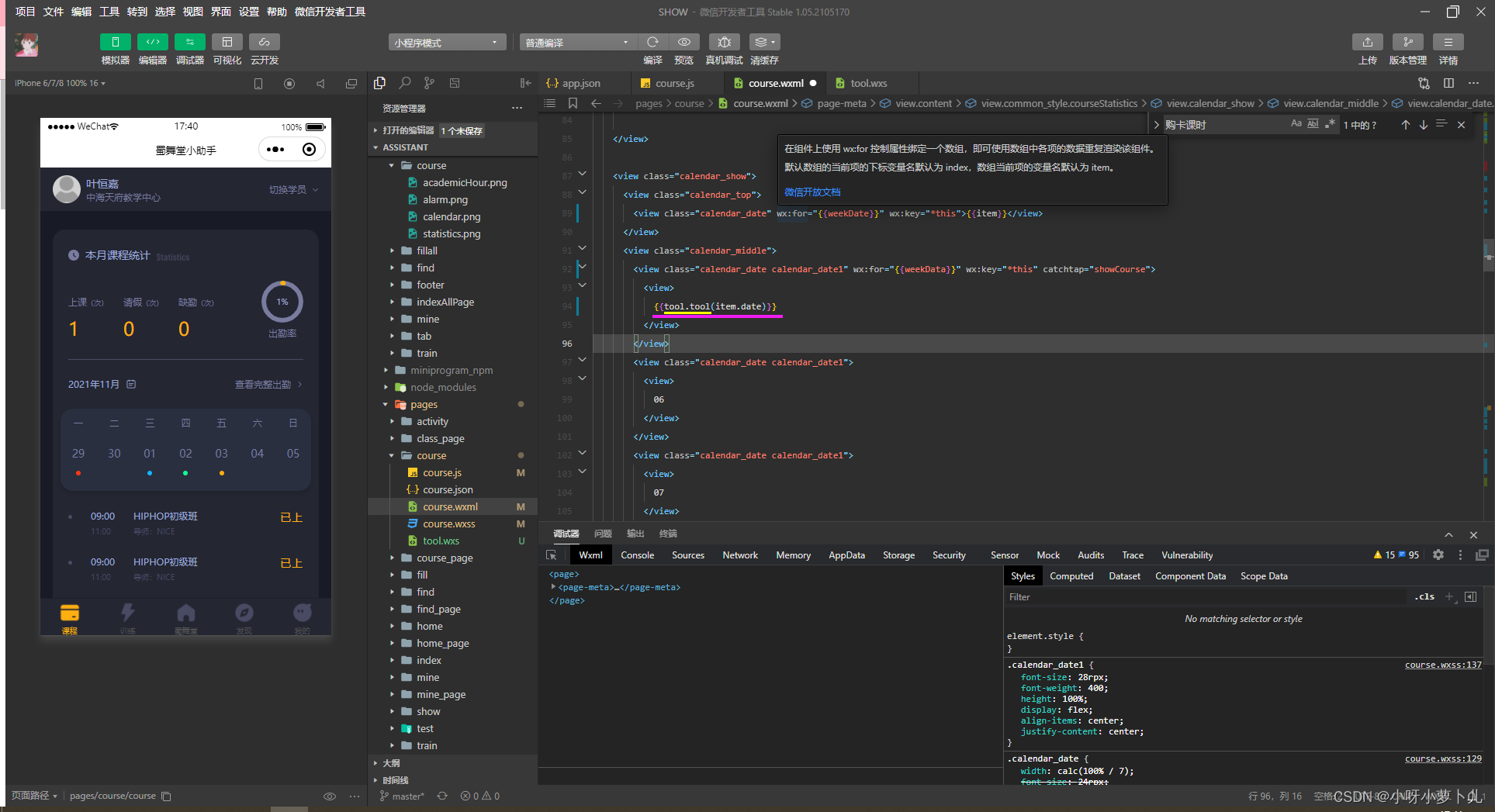Open the calendar.png file
The width and height of the screenshot is (1495, 812).
(452, 216)
